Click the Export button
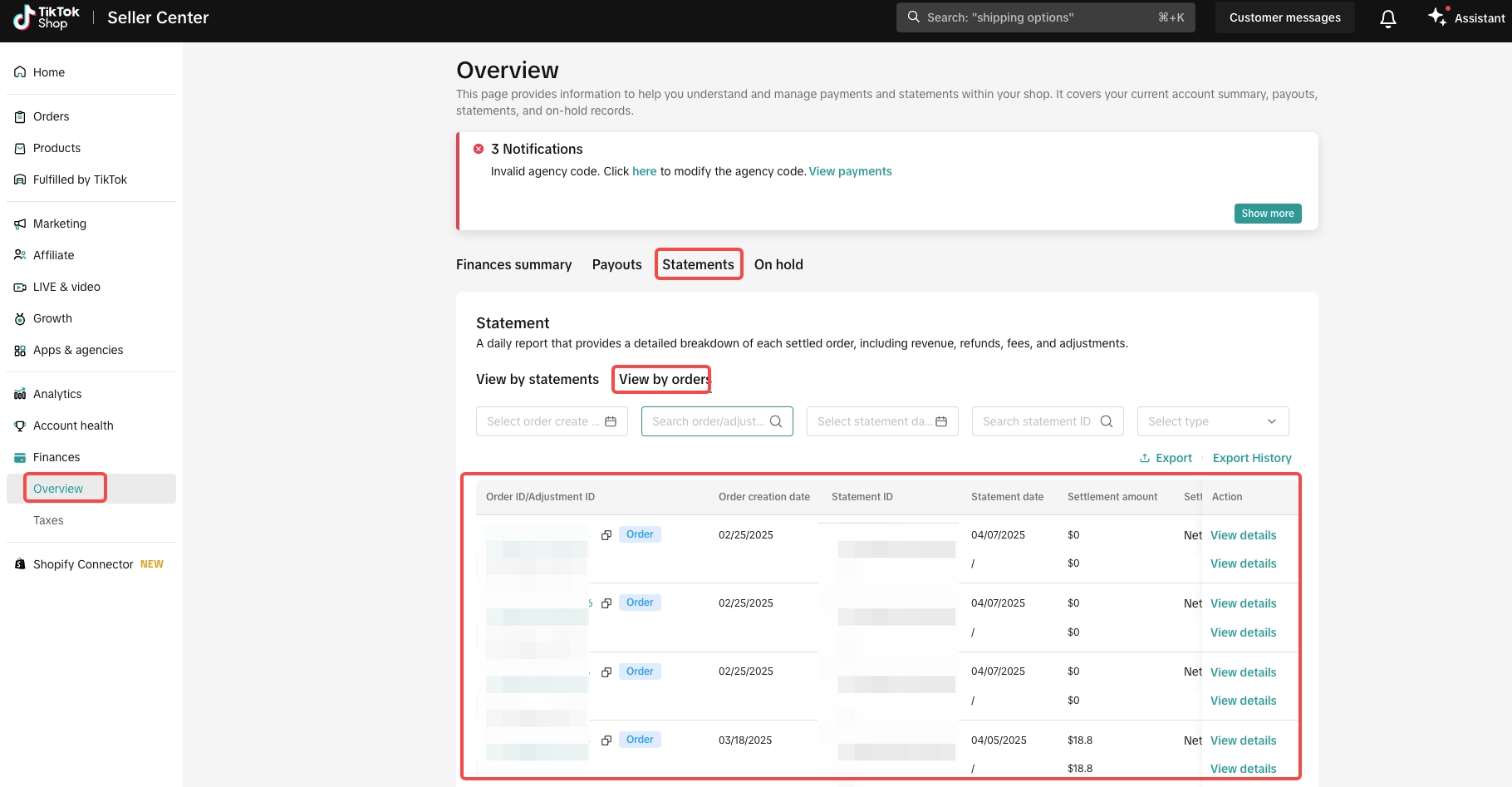 1166,458
